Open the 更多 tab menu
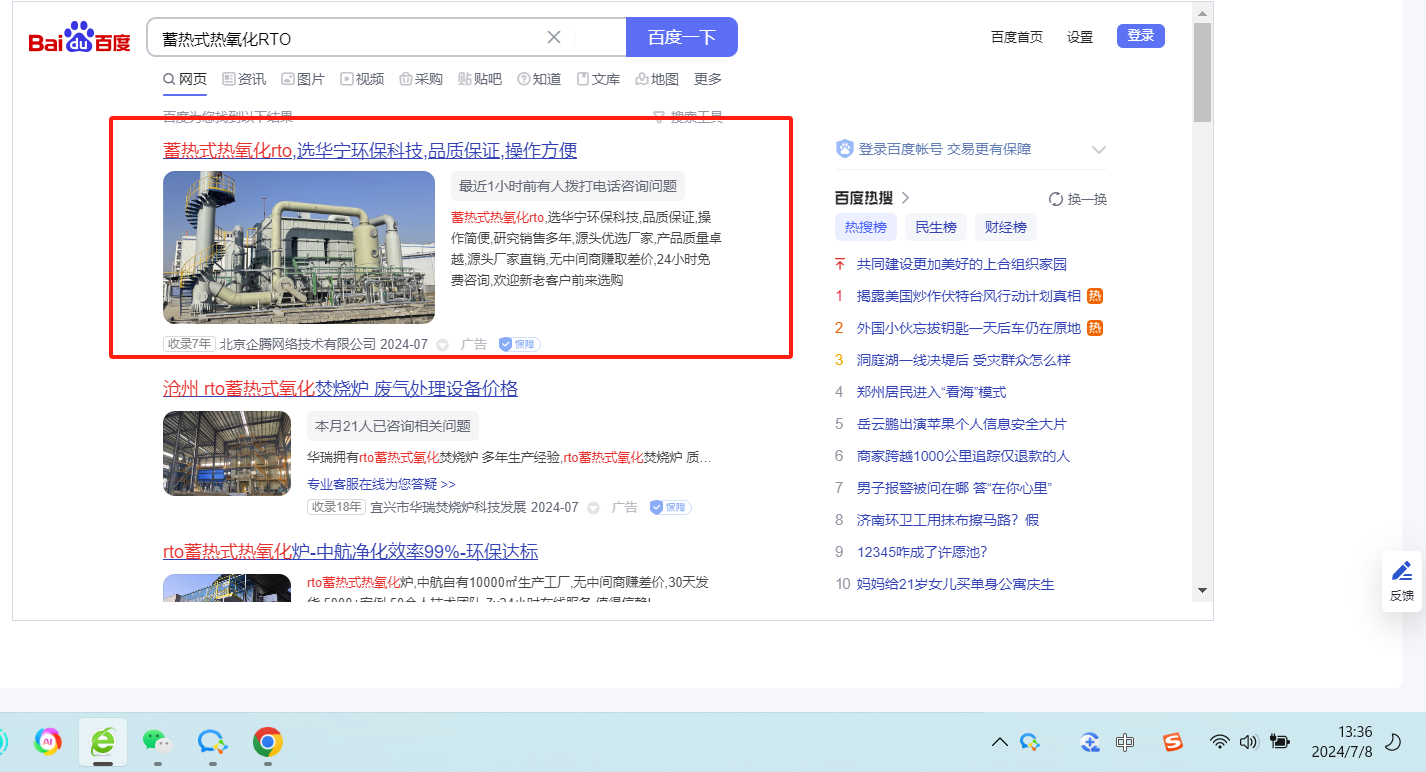Image resolution: width=1426 pixels, height=772 pixels. click(x=708, y=79)
